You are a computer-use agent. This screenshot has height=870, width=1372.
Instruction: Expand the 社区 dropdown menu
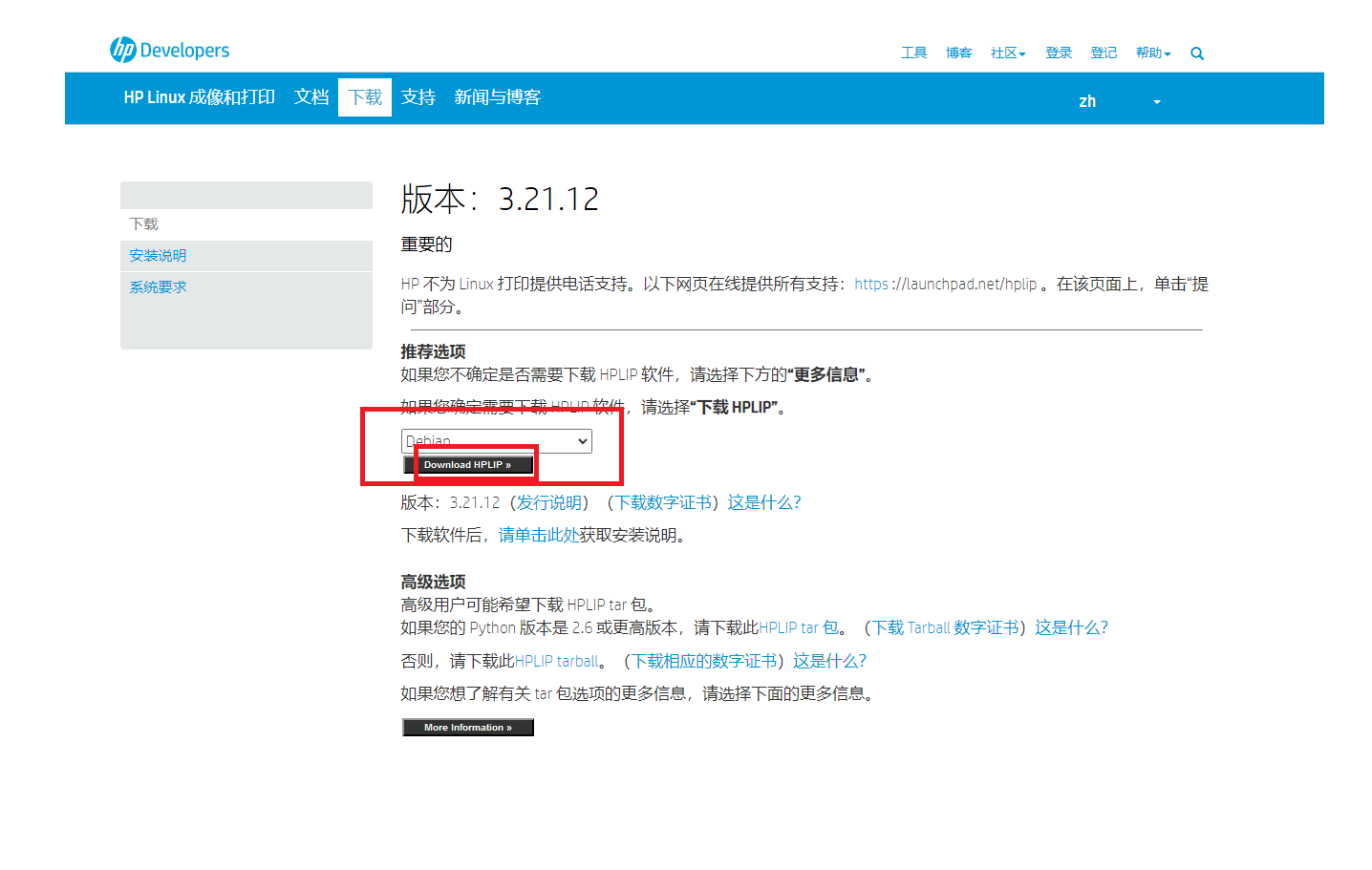coord(1008,53)
